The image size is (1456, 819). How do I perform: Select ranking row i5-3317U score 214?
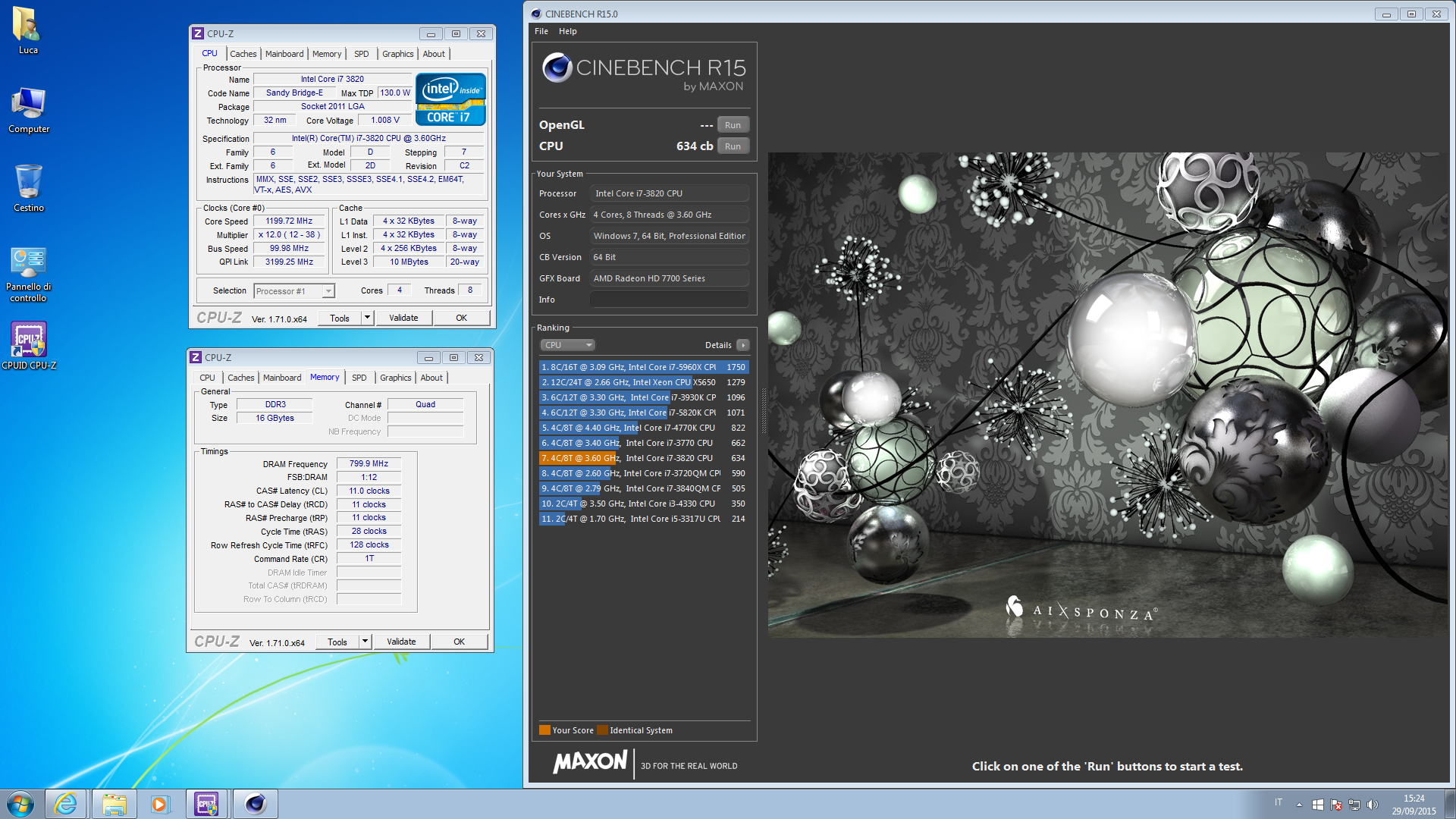point(644,519)
